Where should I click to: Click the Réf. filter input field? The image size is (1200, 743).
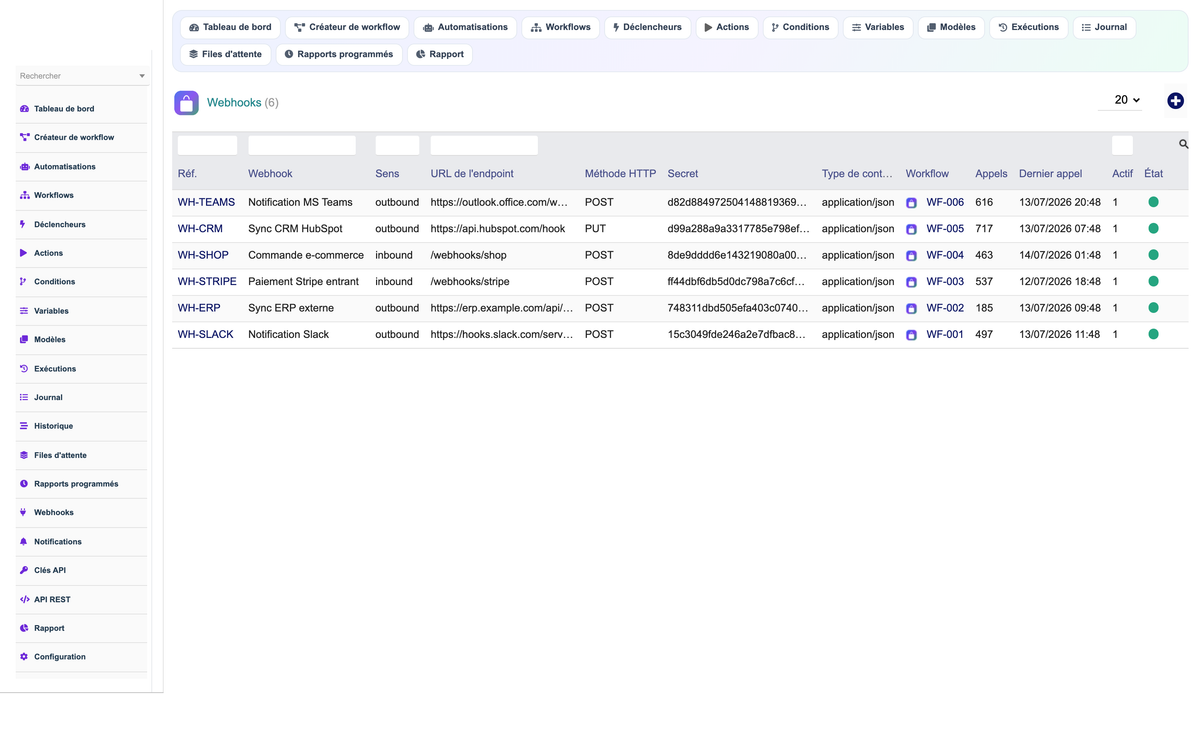(207, 145)
